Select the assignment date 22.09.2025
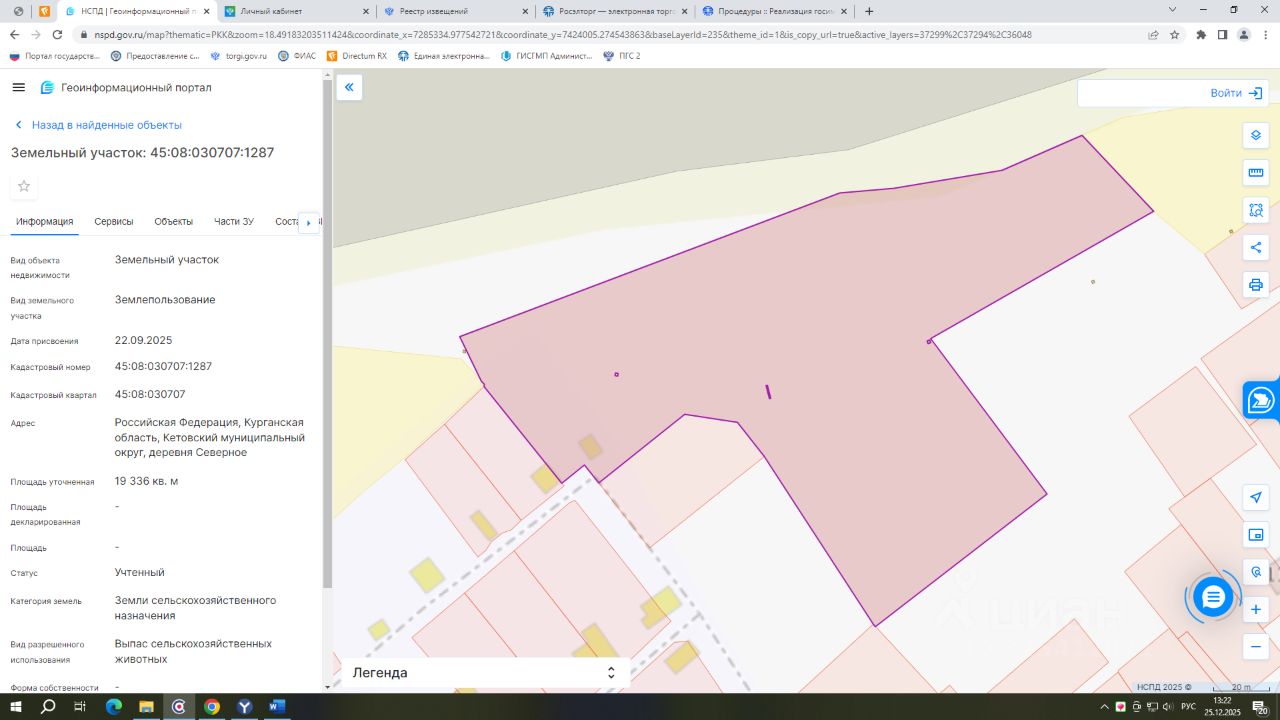 144,340
